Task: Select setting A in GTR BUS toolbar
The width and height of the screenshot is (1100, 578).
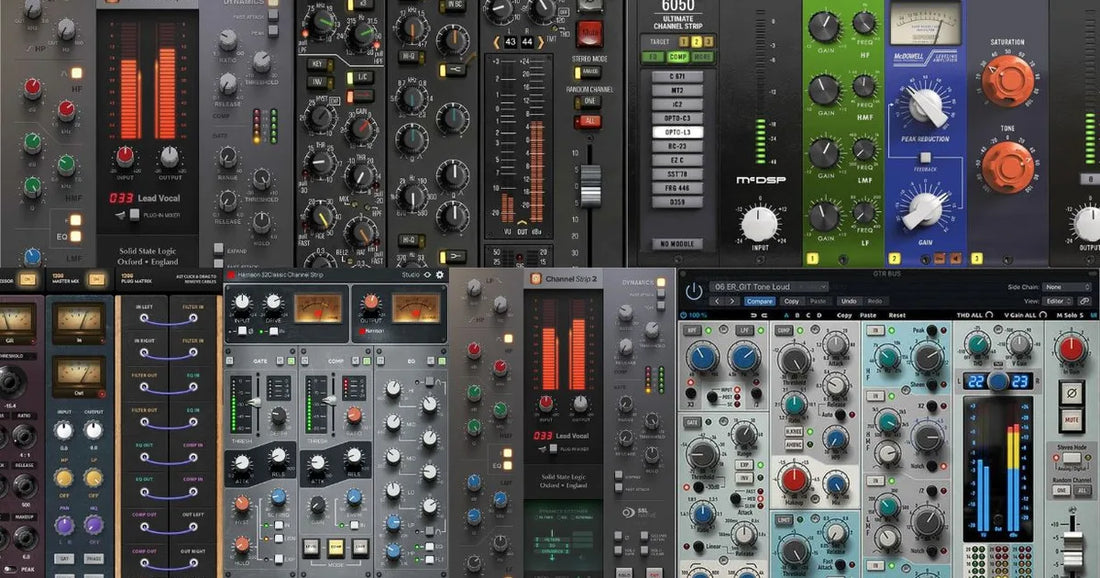Action: tap(786, 316)
